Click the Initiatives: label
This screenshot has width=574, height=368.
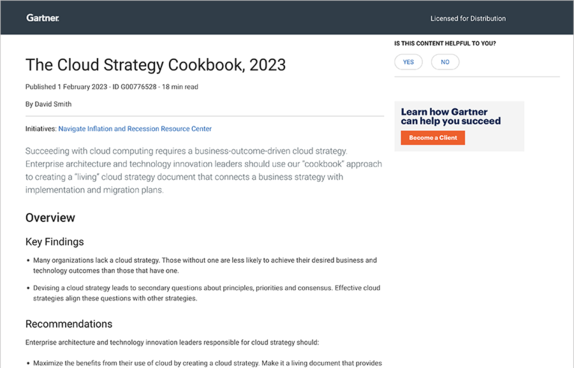pos(41,129)
